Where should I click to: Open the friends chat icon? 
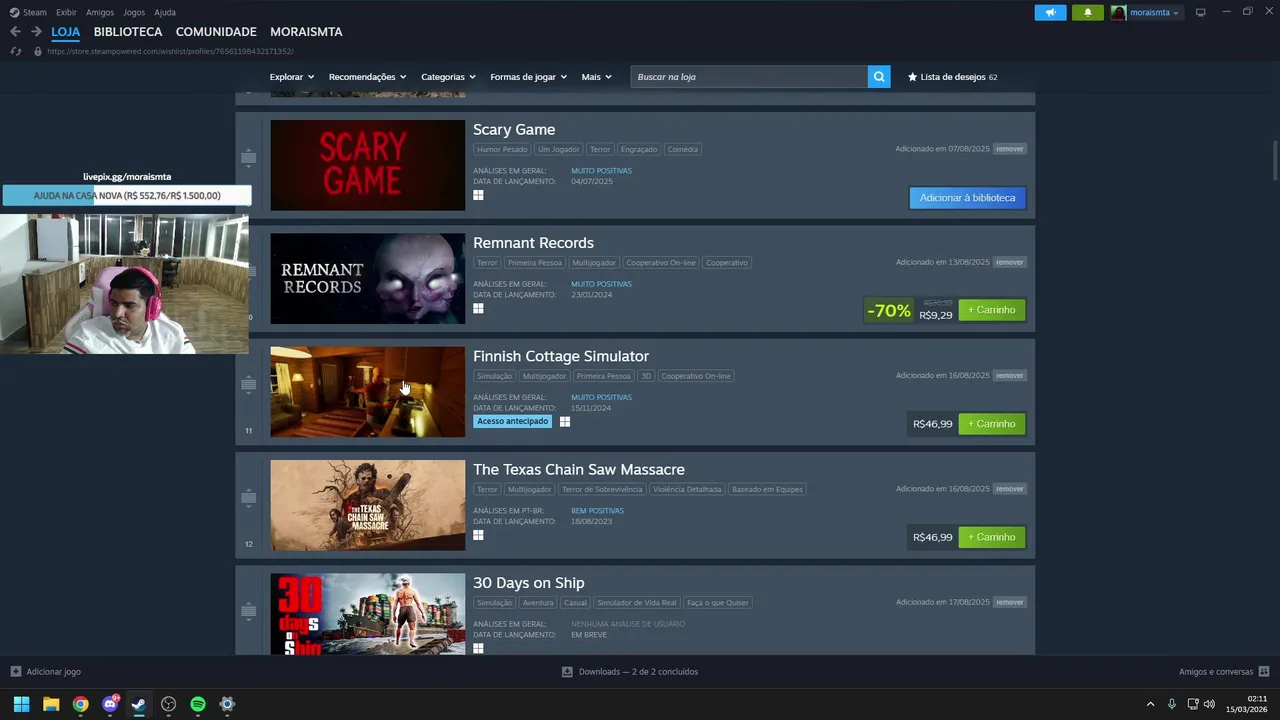click(1264, 672)
